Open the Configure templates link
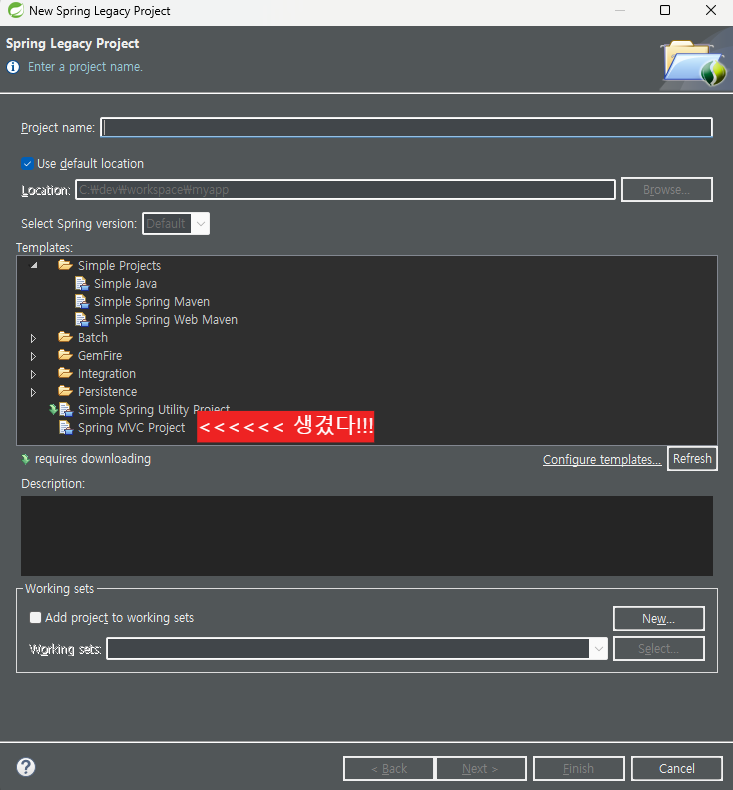 click(602, 459)
